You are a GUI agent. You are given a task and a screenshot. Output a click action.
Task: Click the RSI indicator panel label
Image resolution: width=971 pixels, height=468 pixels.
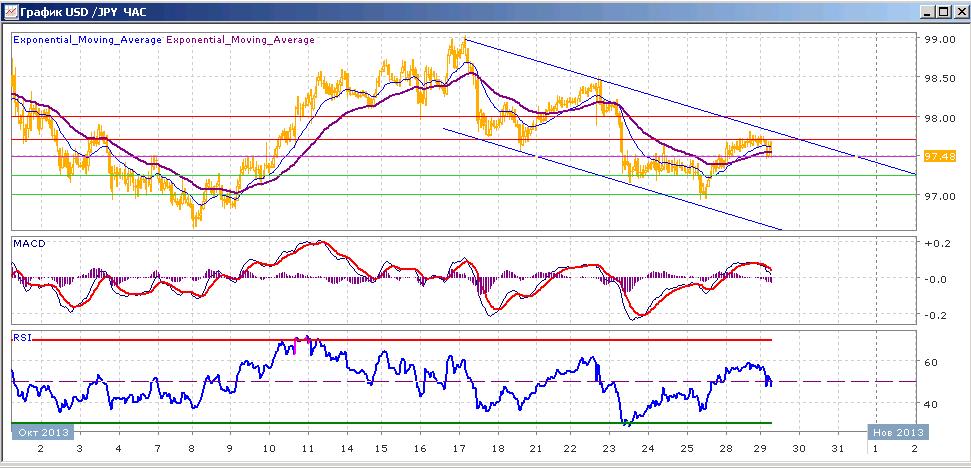(x=20, y=338)
